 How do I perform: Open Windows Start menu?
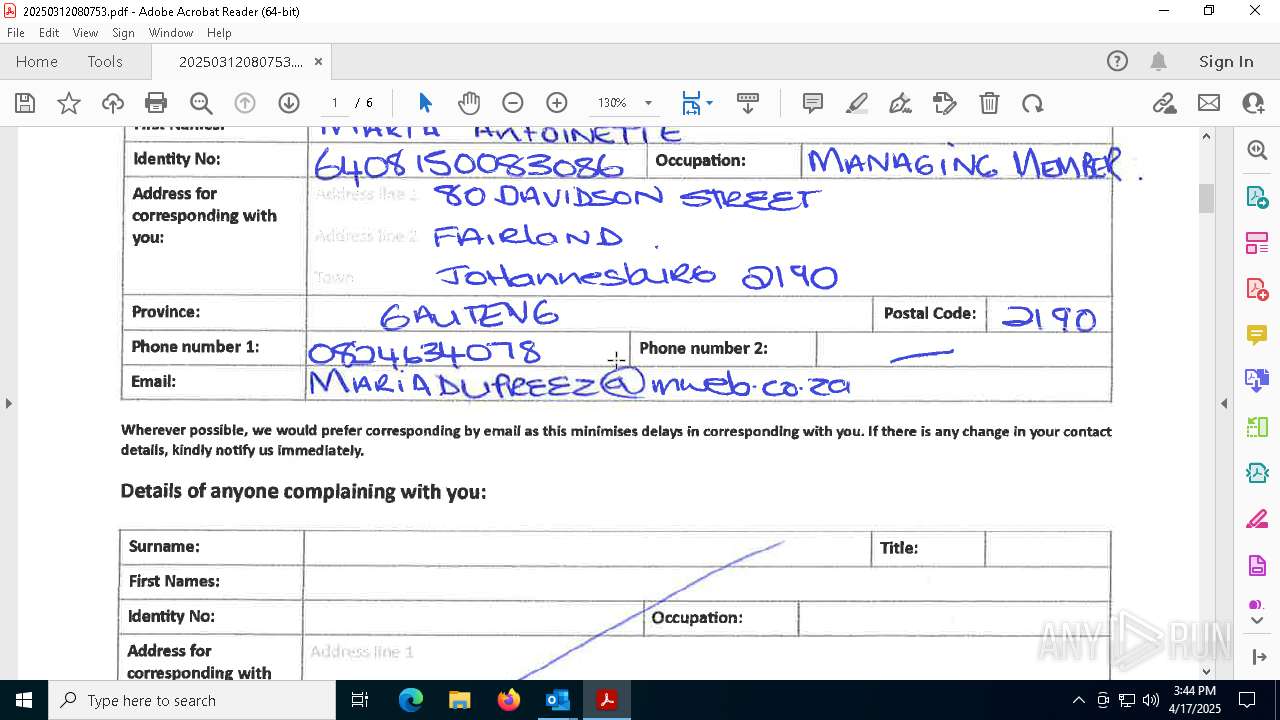pos(24,700)
